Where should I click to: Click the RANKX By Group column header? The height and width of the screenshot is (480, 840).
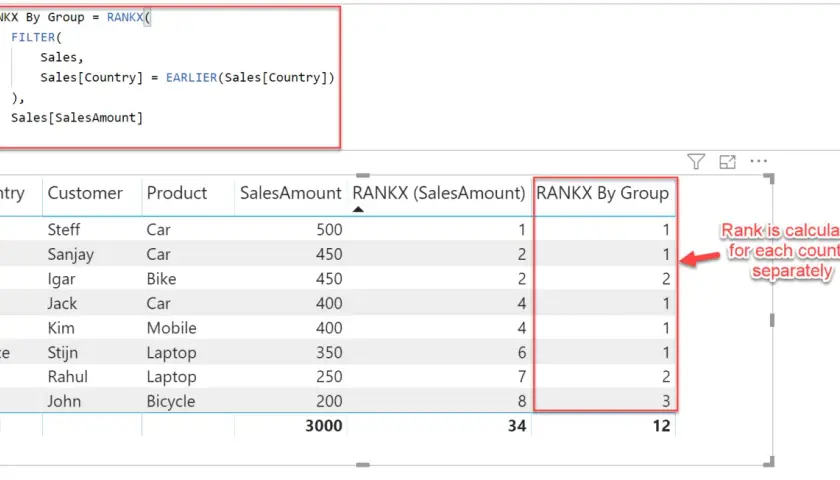pyautogui.click(x=603, y=193)
